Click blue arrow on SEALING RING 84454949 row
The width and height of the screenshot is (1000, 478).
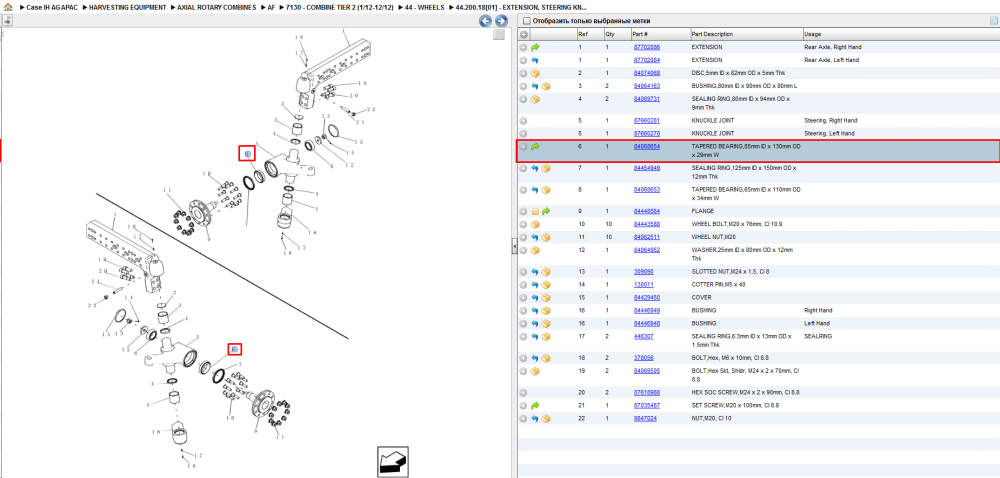(535, 169)
